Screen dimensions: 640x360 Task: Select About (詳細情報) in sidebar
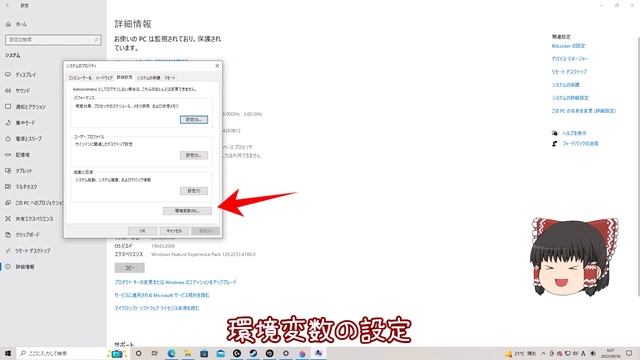click(x=20, y=267)
